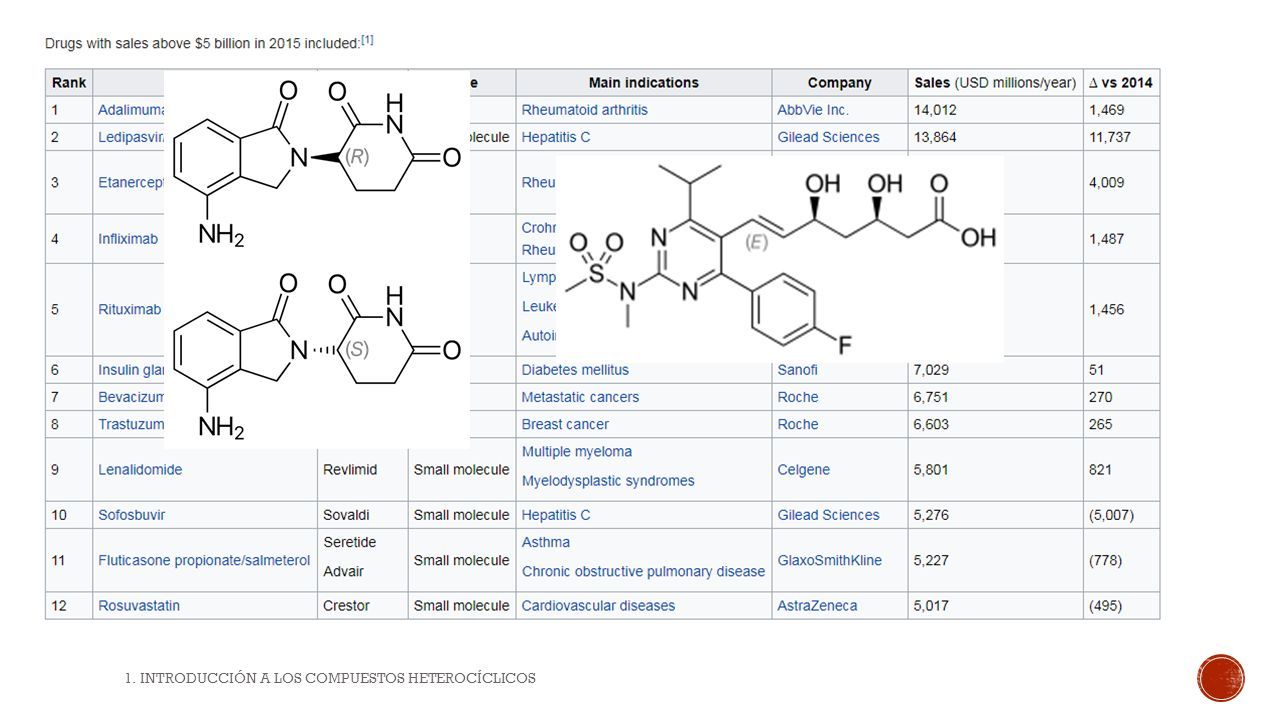
Task: Open the Sofosbuvir link
Action: click(131, 515)
